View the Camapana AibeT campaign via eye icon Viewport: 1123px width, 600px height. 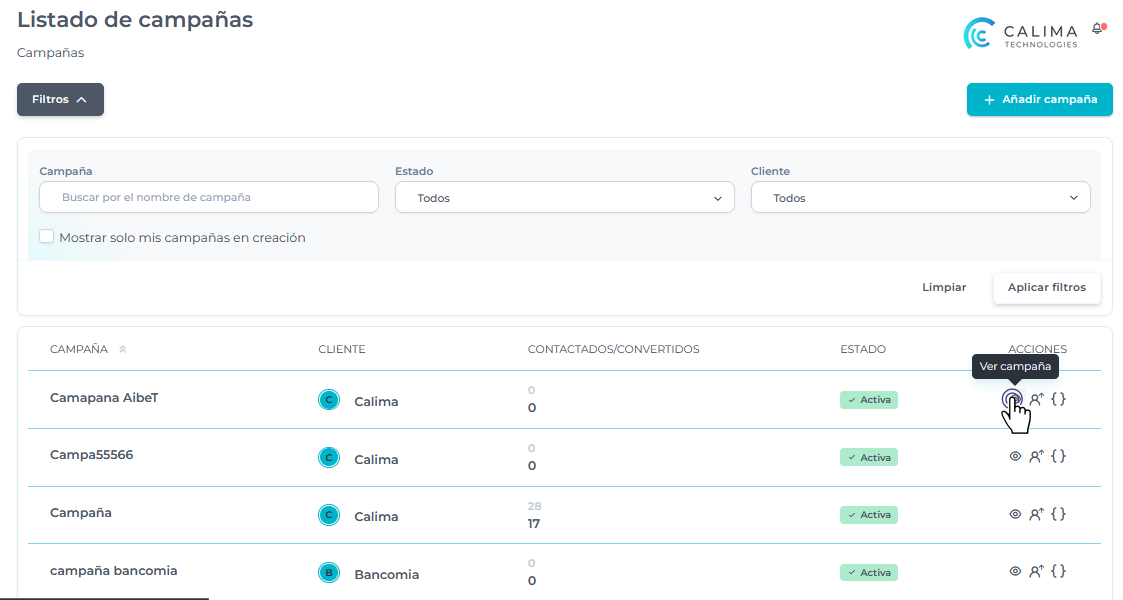click(x=1013, y=399)
